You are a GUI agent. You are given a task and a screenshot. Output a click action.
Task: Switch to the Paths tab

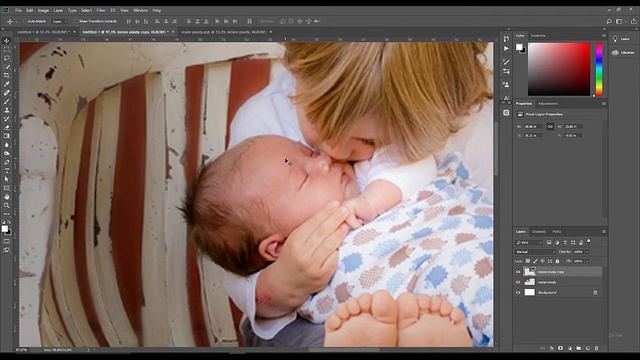coord(557,231)
